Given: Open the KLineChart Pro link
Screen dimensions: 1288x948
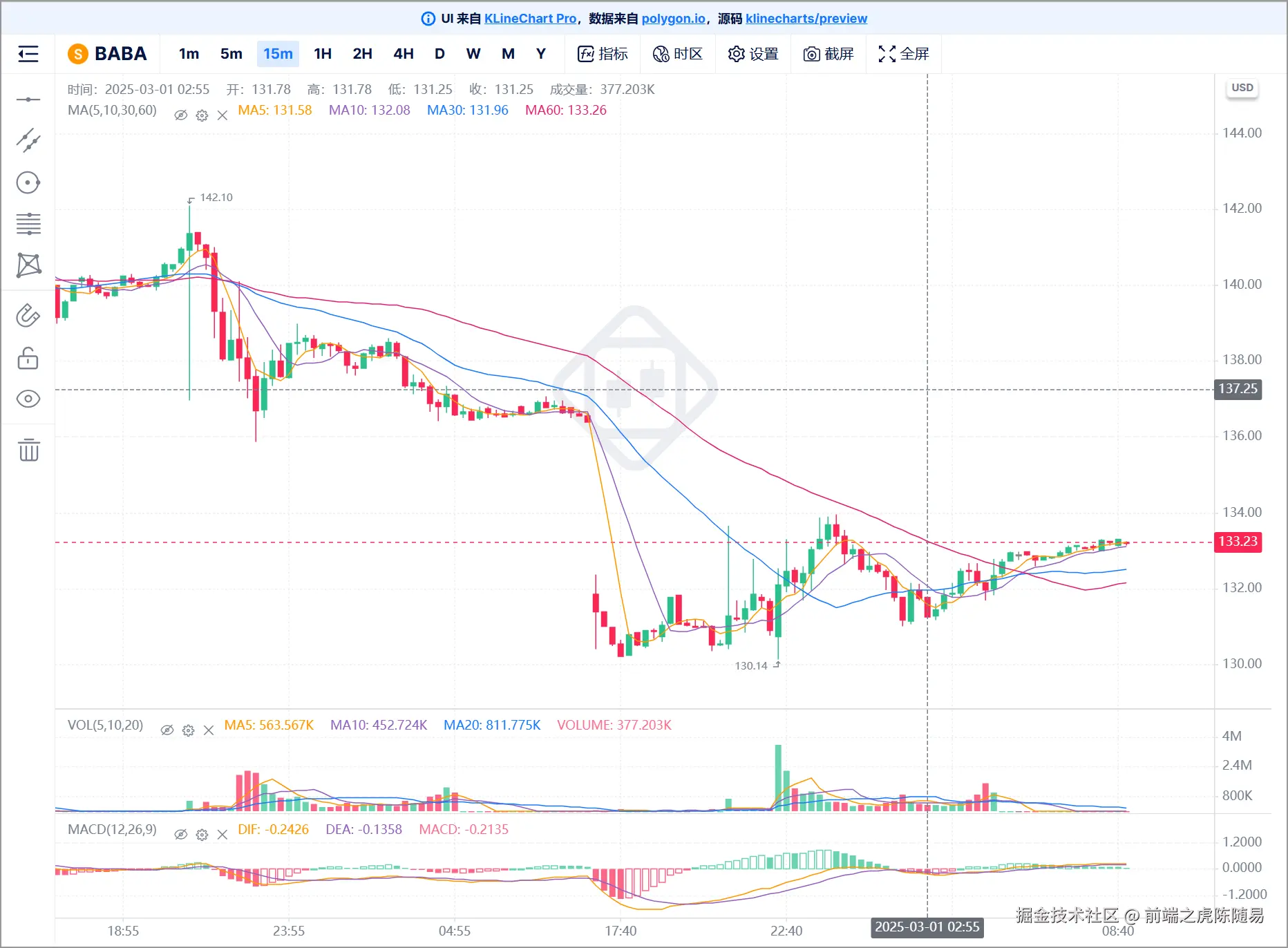Looking at the screenshot, I should (x=530, y=19).
